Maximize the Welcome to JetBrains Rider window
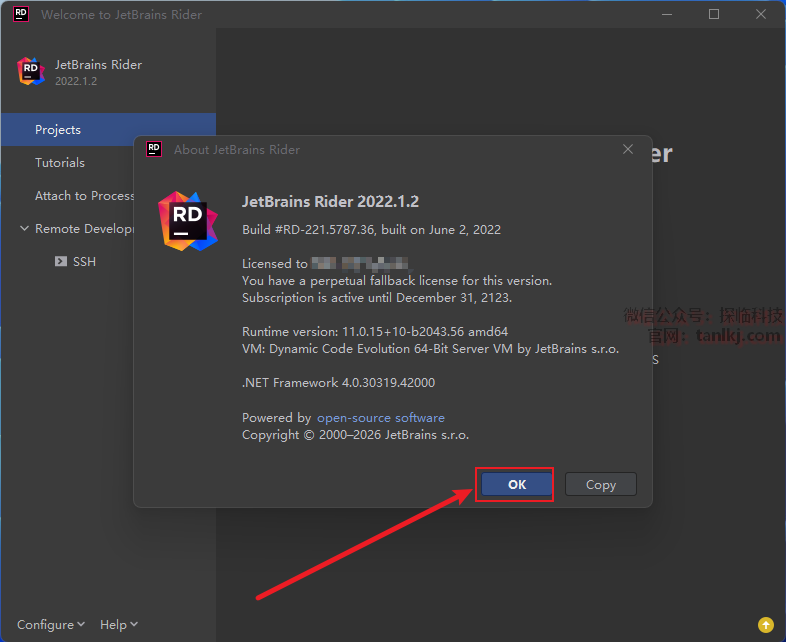The height and width of the screenshot is (642, 786). [714, 14]
